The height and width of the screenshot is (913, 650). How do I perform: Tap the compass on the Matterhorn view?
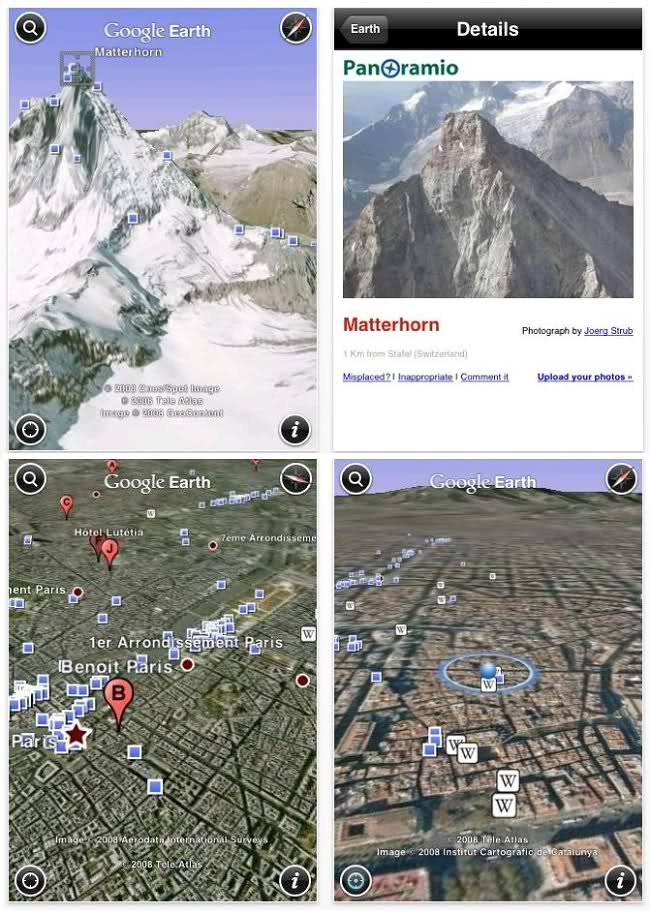pos(296,28)
